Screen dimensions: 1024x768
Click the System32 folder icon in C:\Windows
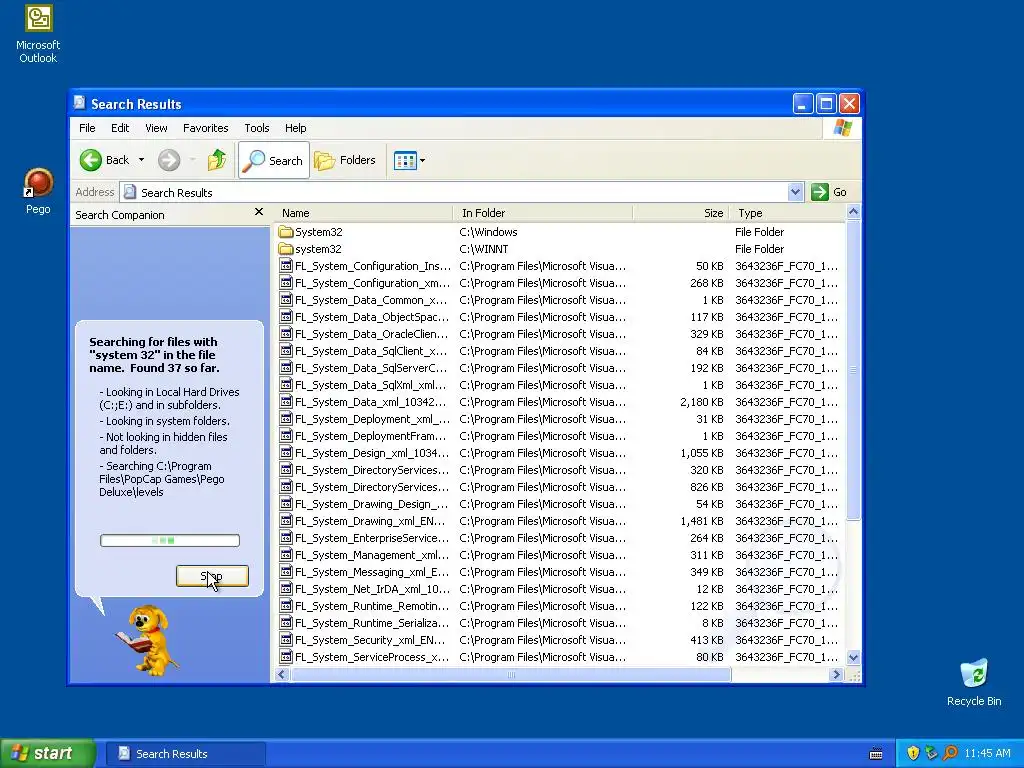point(285,232)
